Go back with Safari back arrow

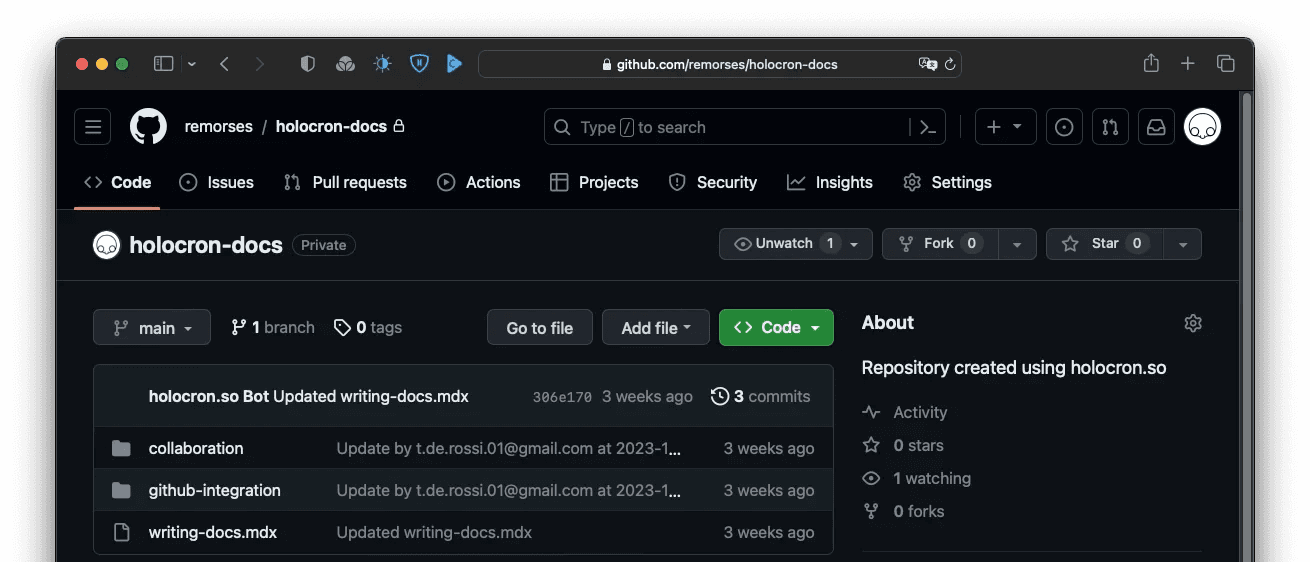pos(224,64)
